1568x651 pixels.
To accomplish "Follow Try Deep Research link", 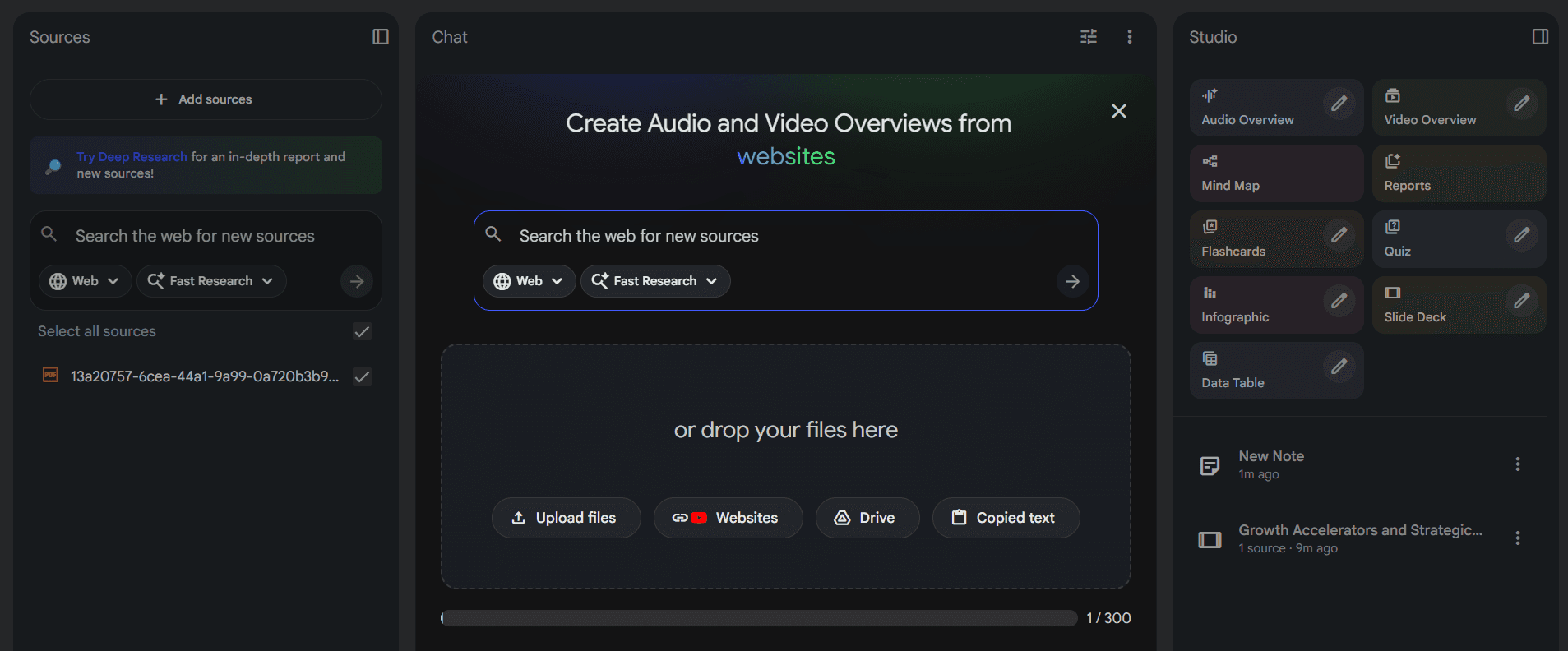I will pyautogui.click(x=132, y=157).
